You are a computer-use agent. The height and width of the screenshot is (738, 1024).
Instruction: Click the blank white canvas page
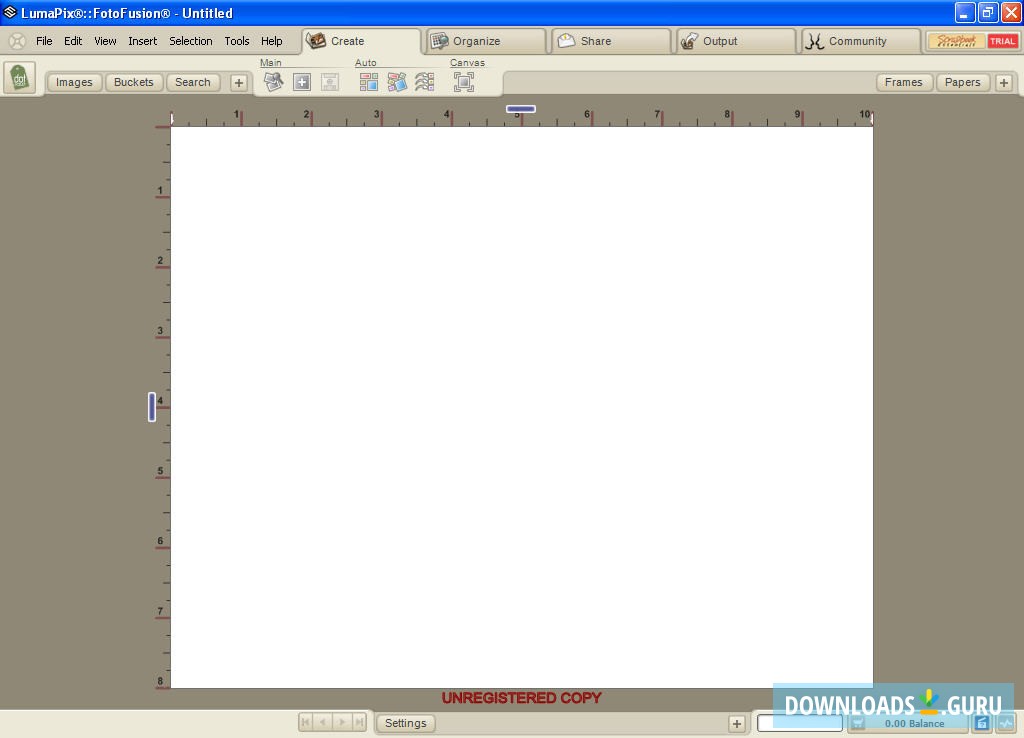[522, 407]
